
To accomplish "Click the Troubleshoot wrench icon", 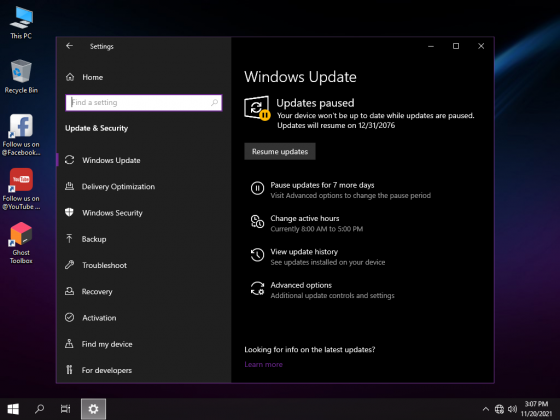I will click(70, 265).
